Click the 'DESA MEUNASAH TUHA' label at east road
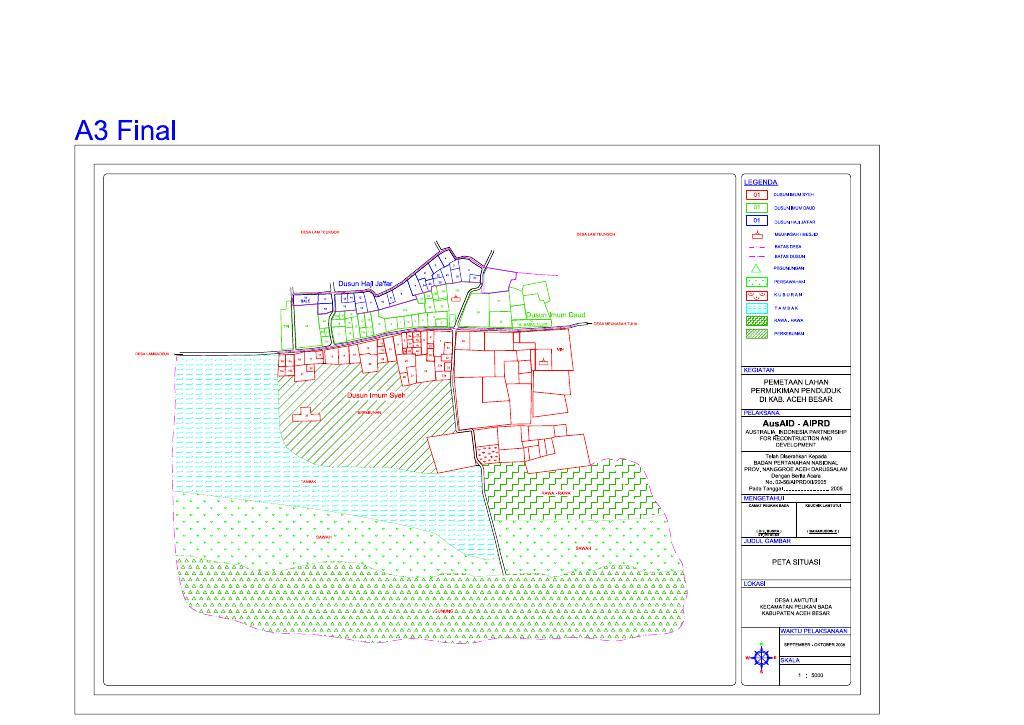Viewport: 1024px width, 725px height. (x=615, y=323)
